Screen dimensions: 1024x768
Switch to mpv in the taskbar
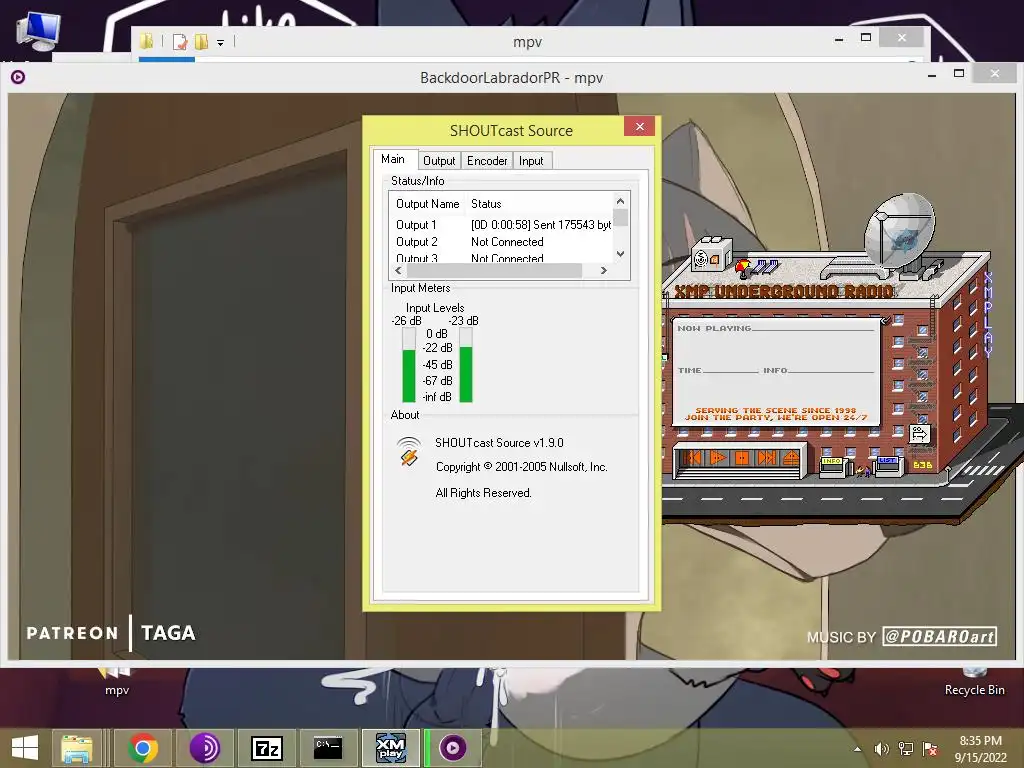pos(453,748)
